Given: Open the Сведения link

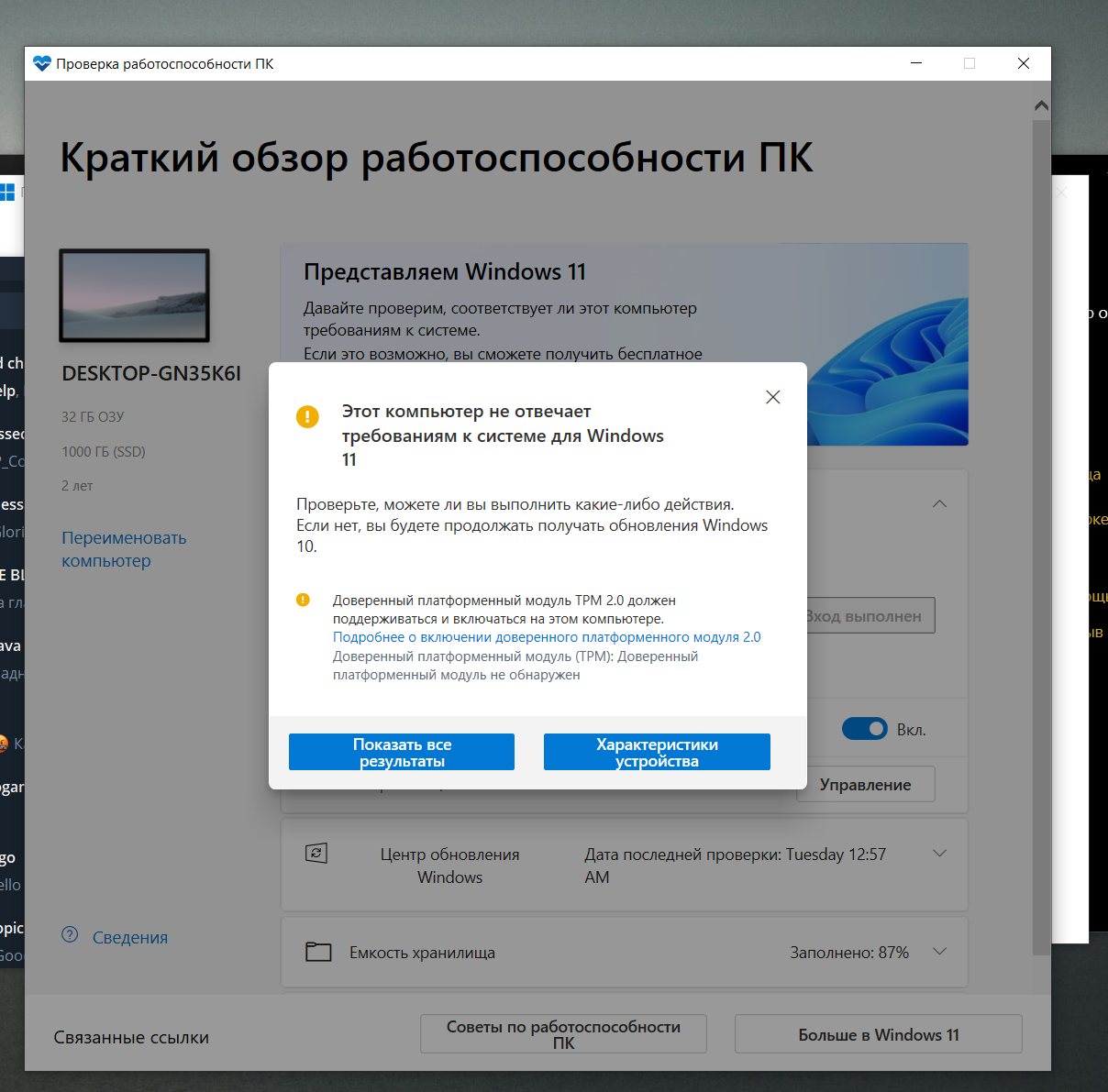Looking at the screenshot, I should pos(130,937).
